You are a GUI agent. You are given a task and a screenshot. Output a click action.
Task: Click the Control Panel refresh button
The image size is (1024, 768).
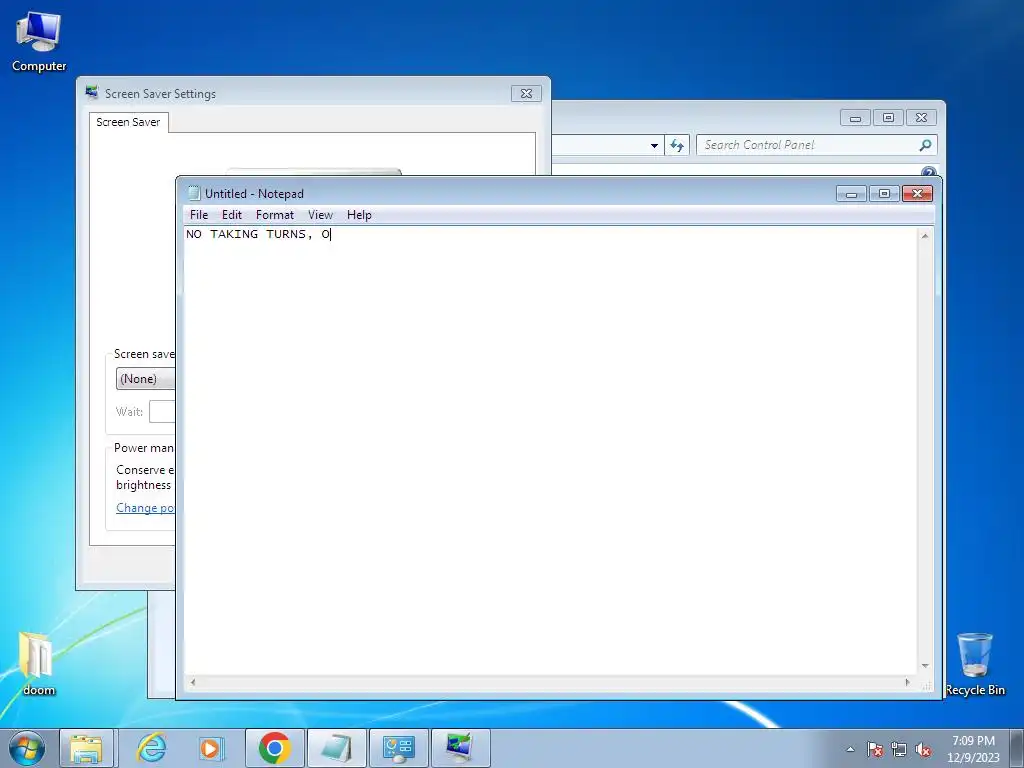[677, 145]
